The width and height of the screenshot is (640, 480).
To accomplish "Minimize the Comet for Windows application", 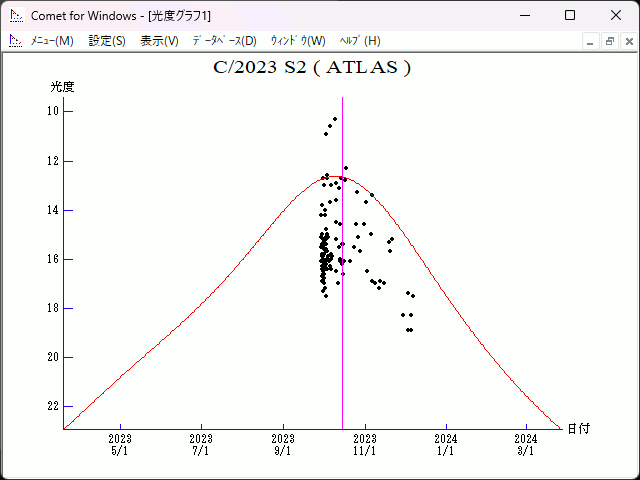I will [524, 15].
